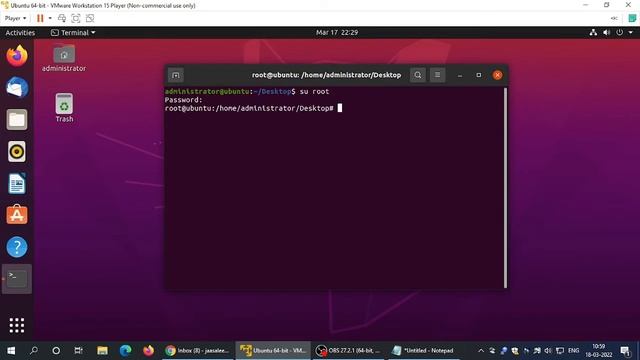Switch to Untitled Notepad taskbar button
640x360 pixels.
[x=424, y=350]
